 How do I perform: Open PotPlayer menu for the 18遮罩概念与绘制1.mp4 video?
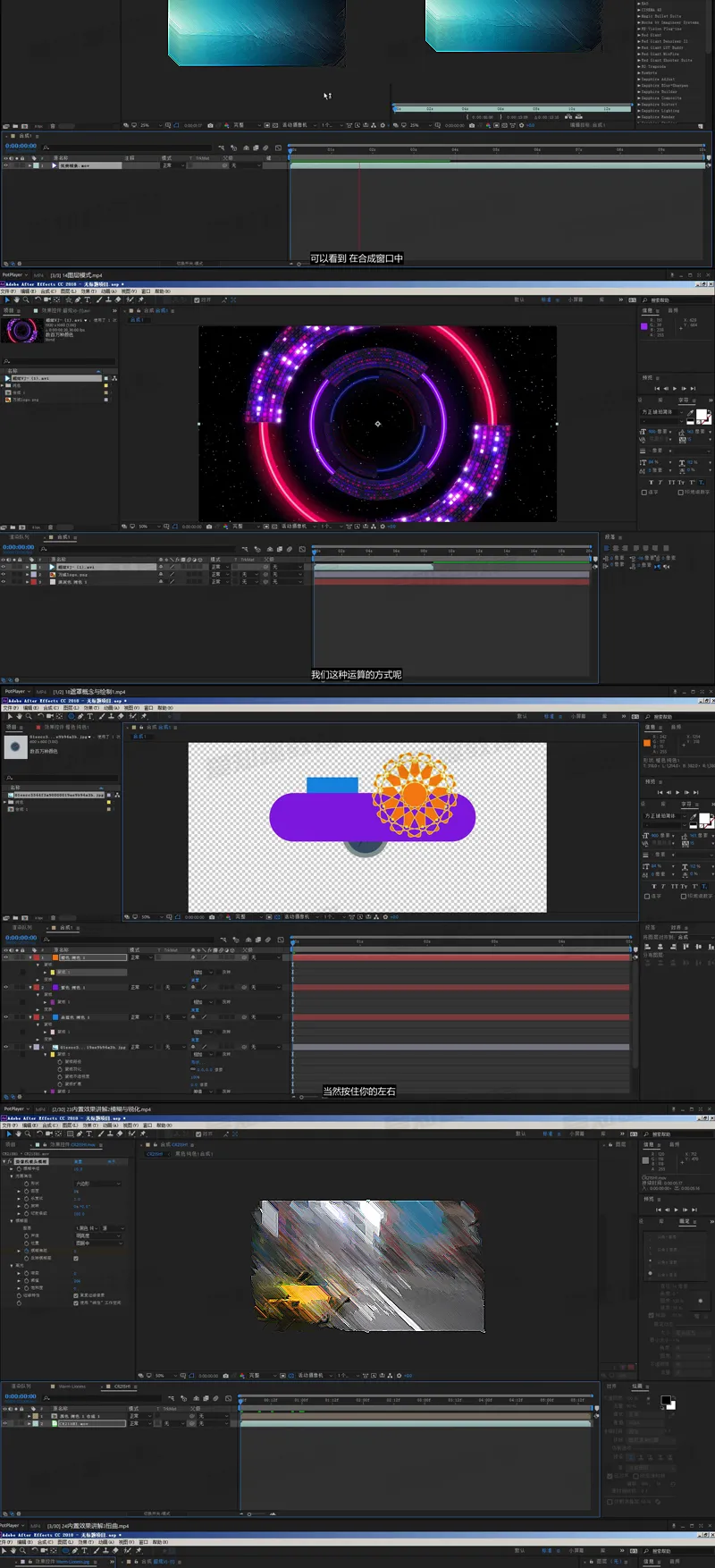[14, 691]
